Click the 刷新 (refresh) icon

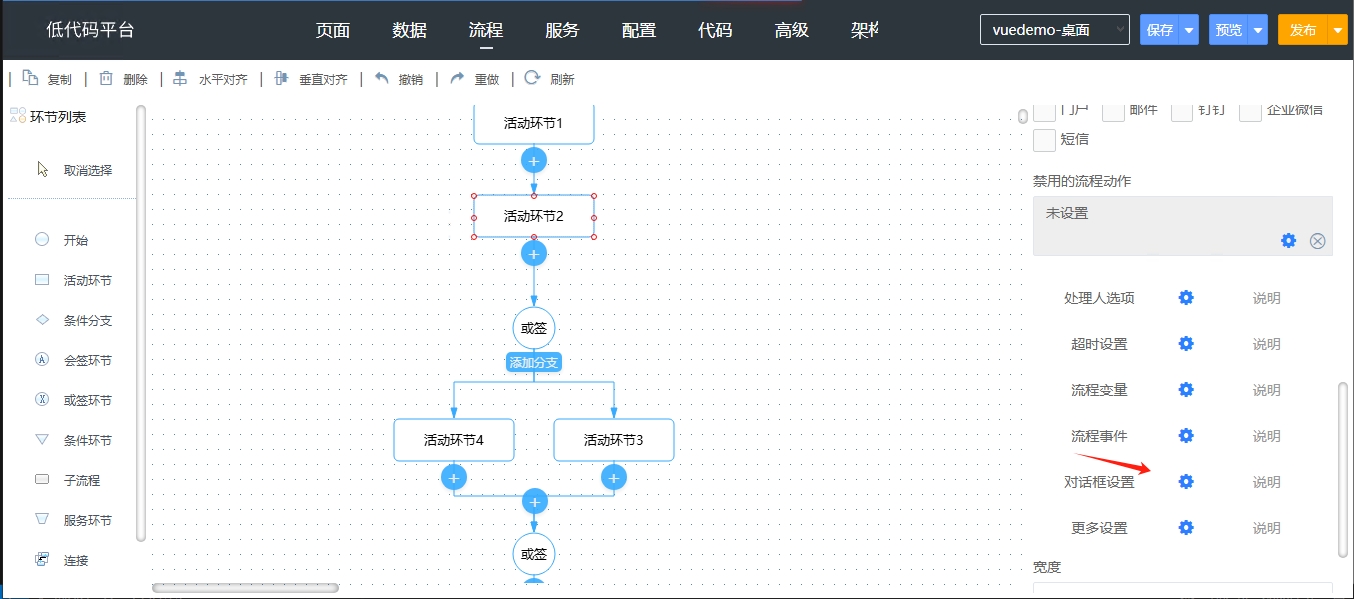click(532, 79)
